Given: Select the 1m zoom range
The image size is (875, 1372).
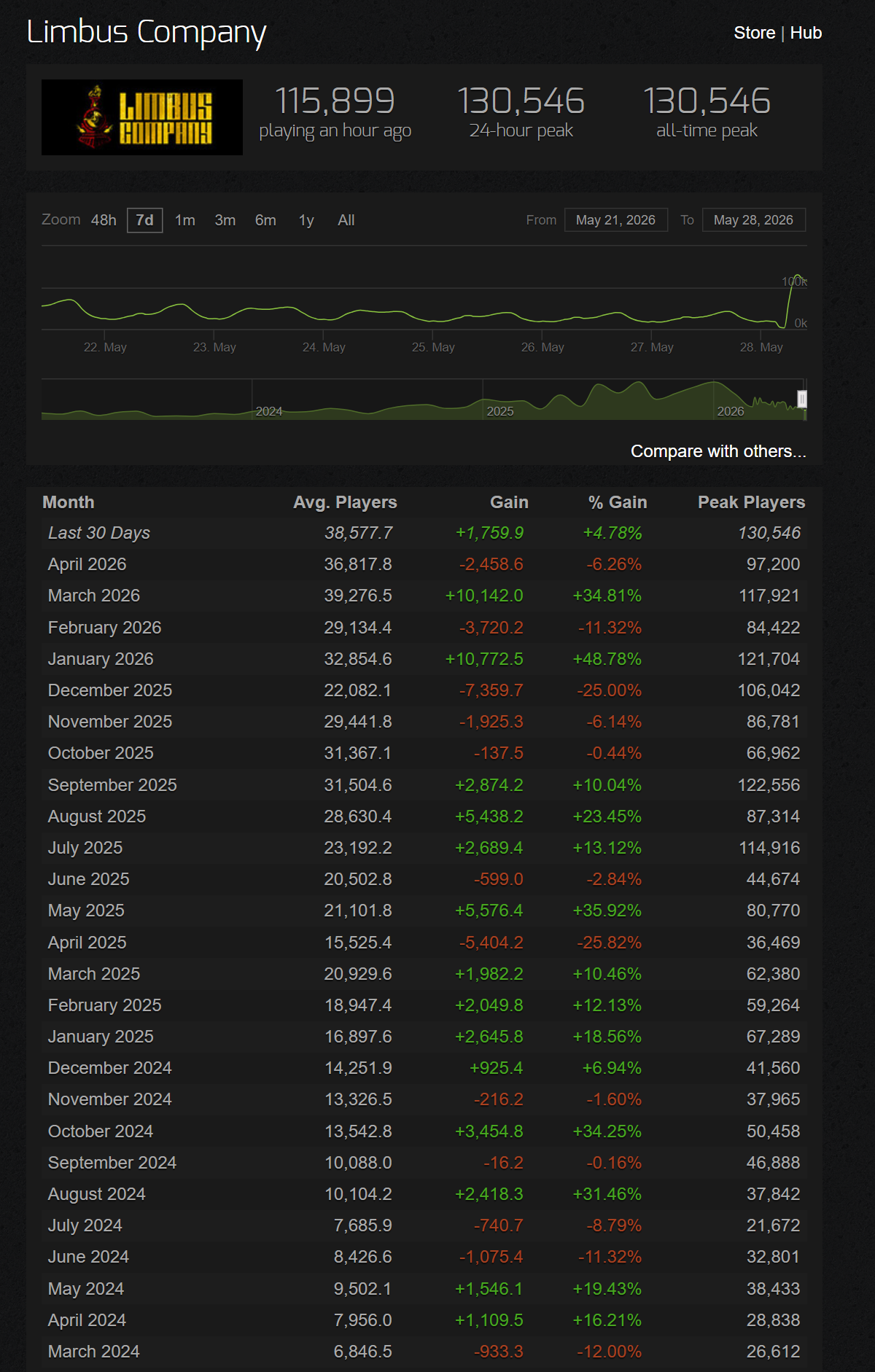Looking at the screenshot, I should coord(185,220).
